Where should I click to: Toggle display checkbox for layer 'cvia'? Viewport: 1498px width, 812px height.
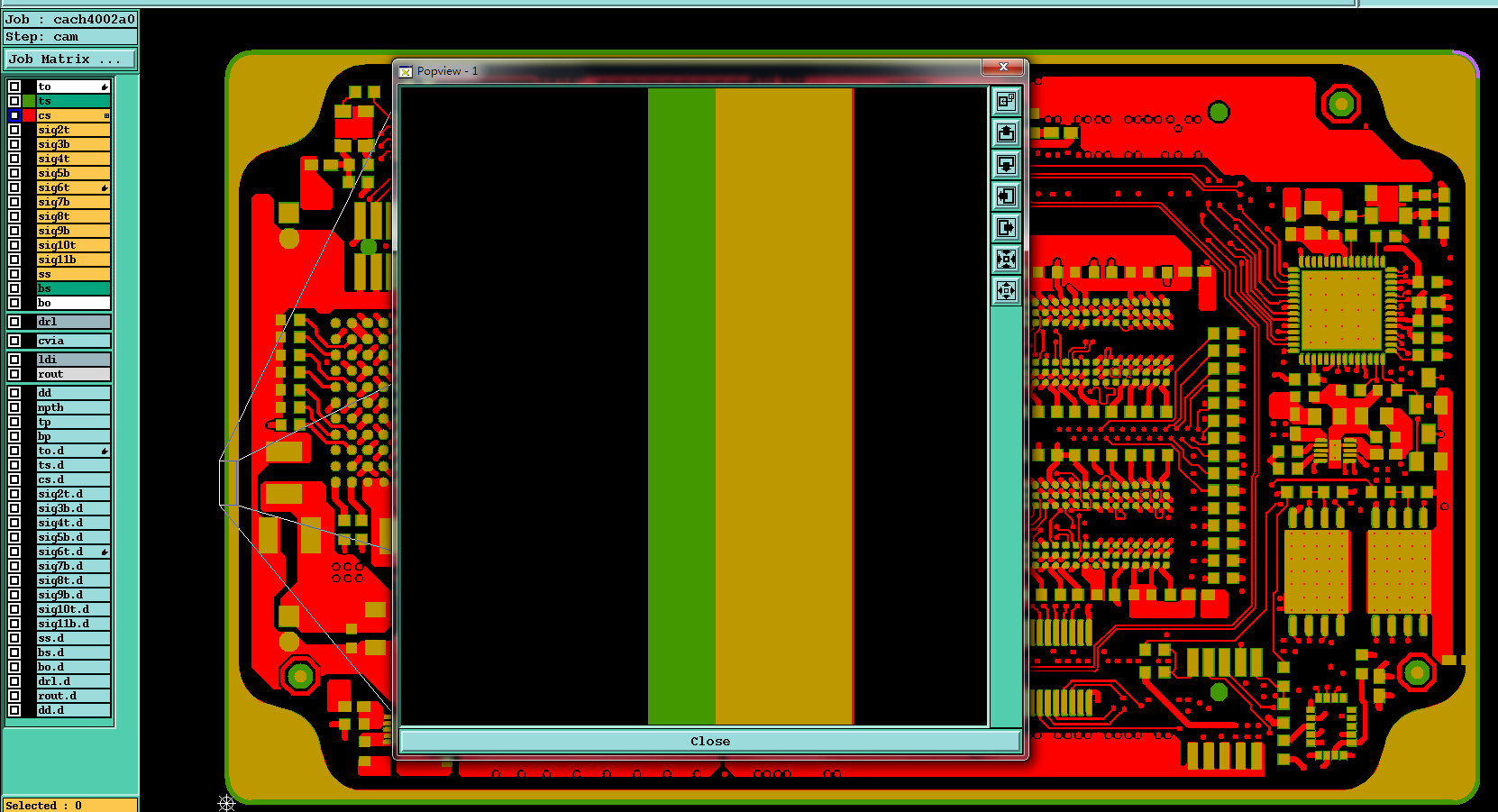[x=14, y=341]
